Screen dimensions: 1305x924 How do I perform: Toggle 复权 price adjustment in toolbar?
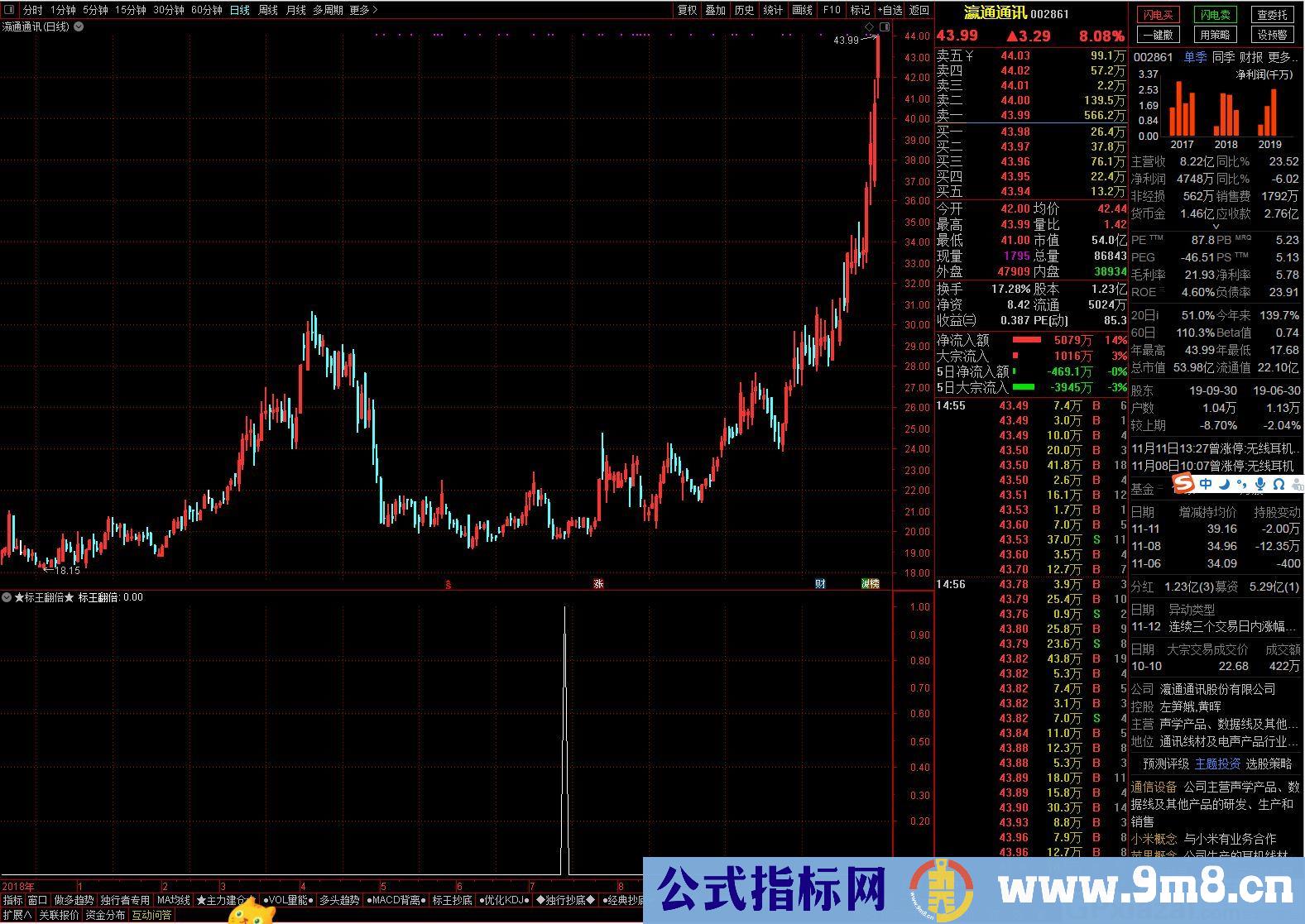pos(687,10)
